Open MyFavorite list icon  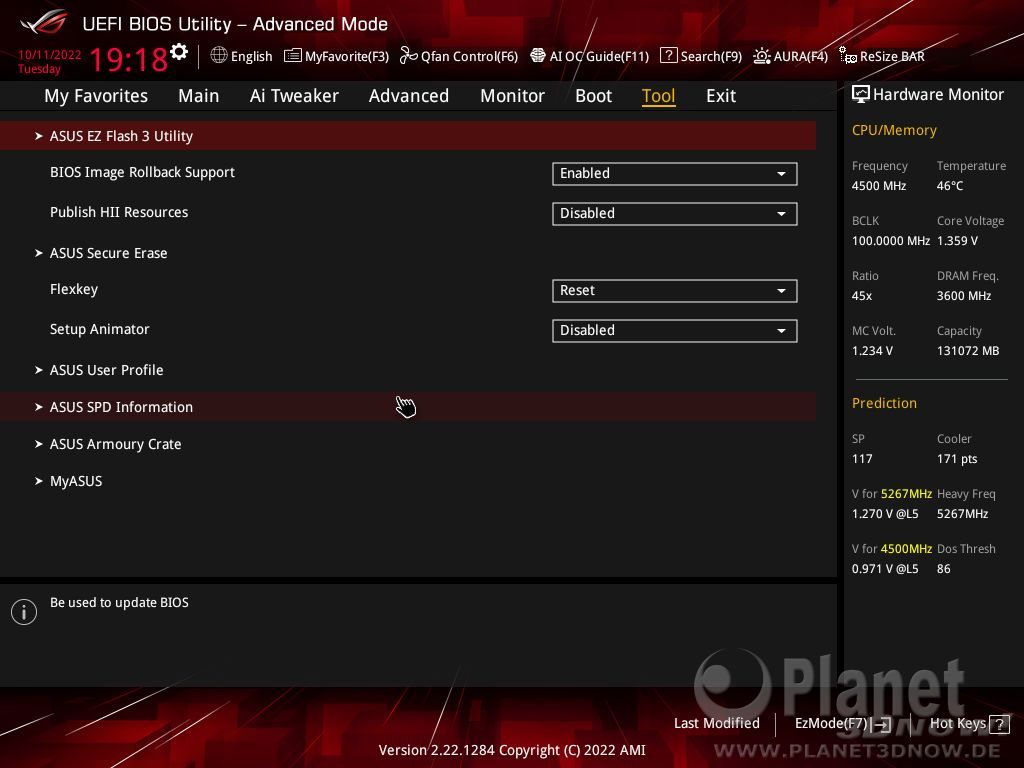click(293, 56)
